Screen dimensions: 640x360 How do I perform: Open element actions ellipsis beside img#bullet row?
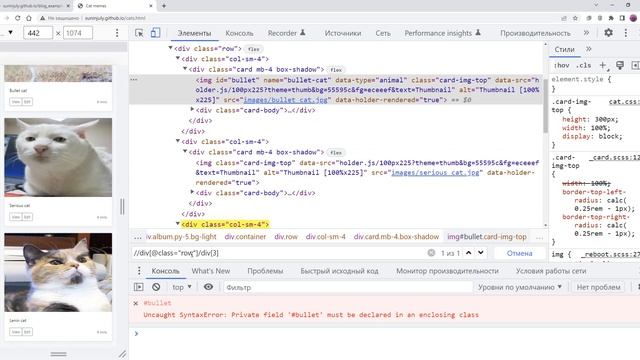(134, 79)
